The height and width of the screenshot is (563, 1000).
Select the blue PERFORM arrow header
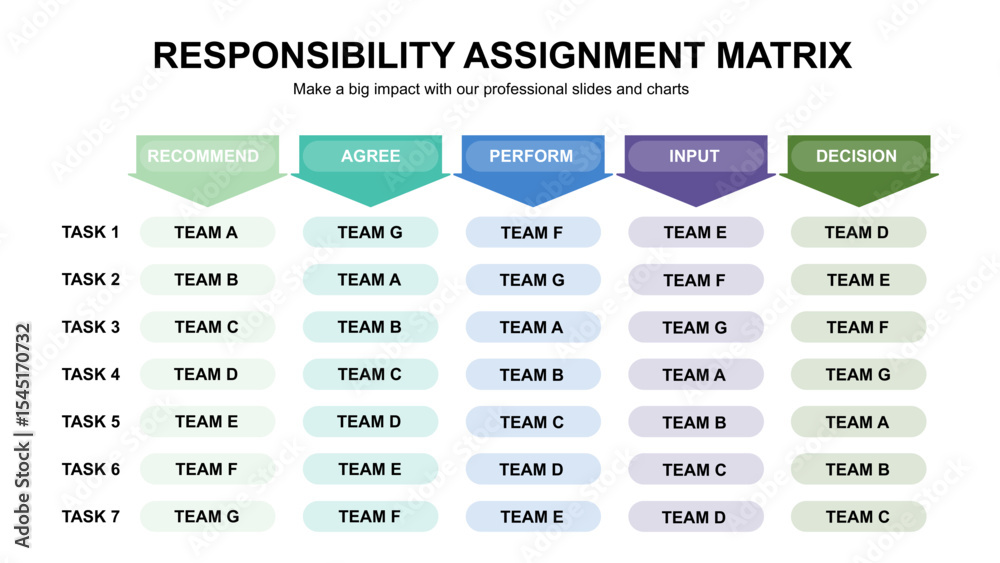(533, 170)
